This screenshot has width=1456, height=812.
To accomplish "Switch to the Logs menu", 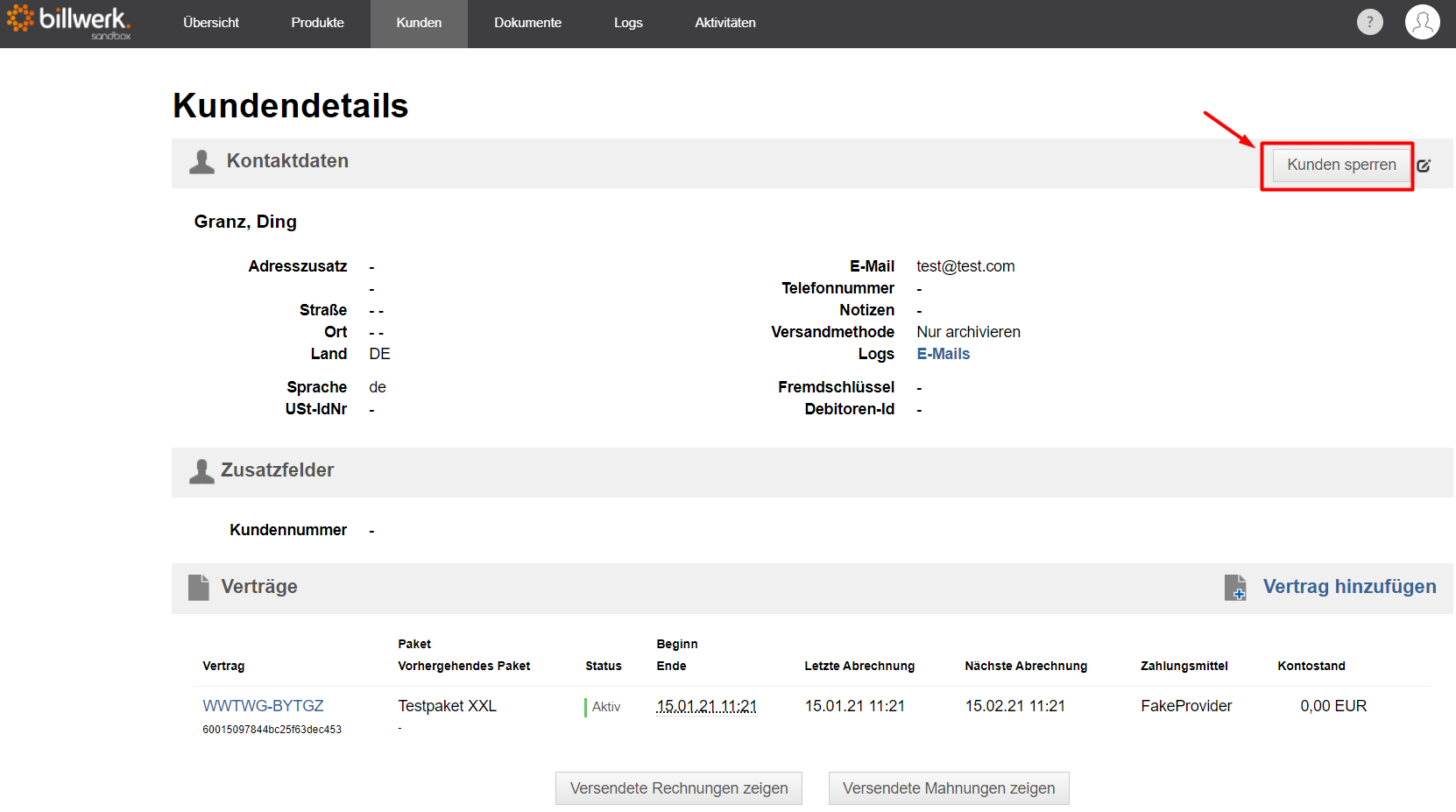I will [x=628, y=23].
